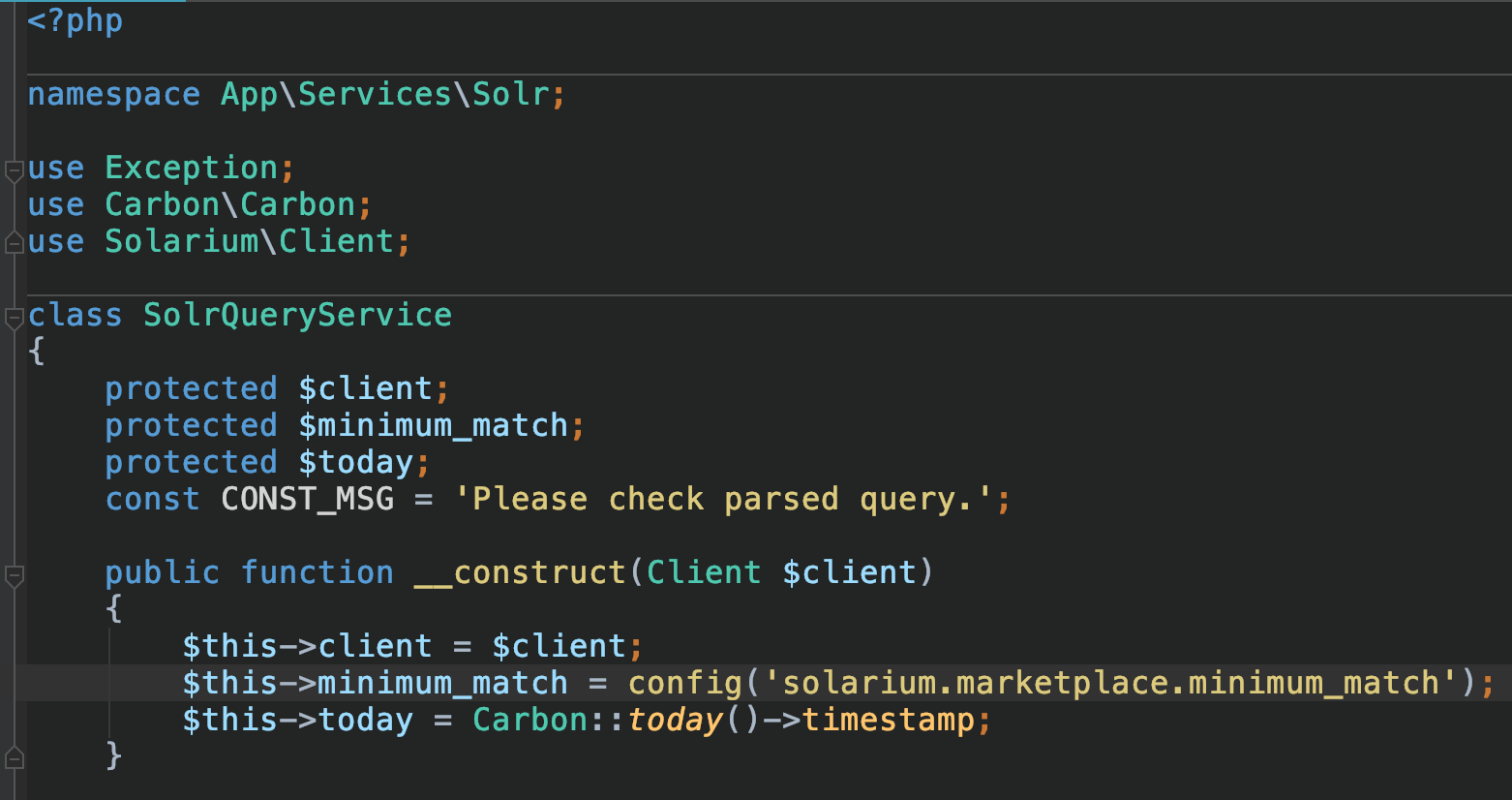
Task: Collapse the SolrQueryService class fold marker
Action: pyautogui.click(x=14, y=318)
